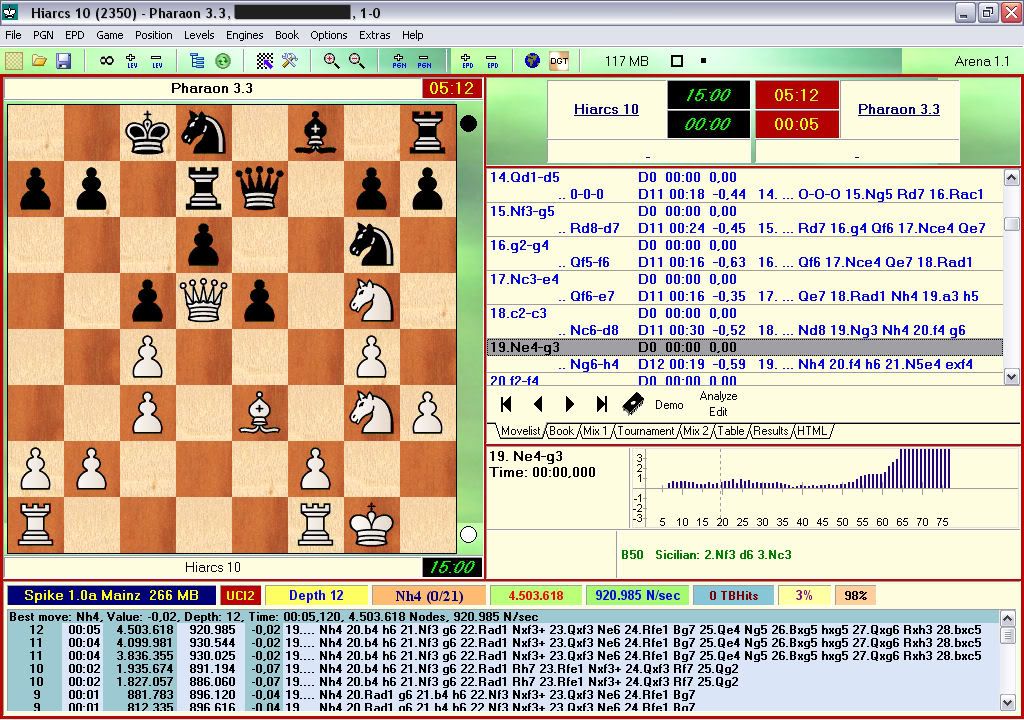Screen dimensions: 1024x720
Task: Select move Rd8-d7 in the move list
Action: click(x=594, y=228)
